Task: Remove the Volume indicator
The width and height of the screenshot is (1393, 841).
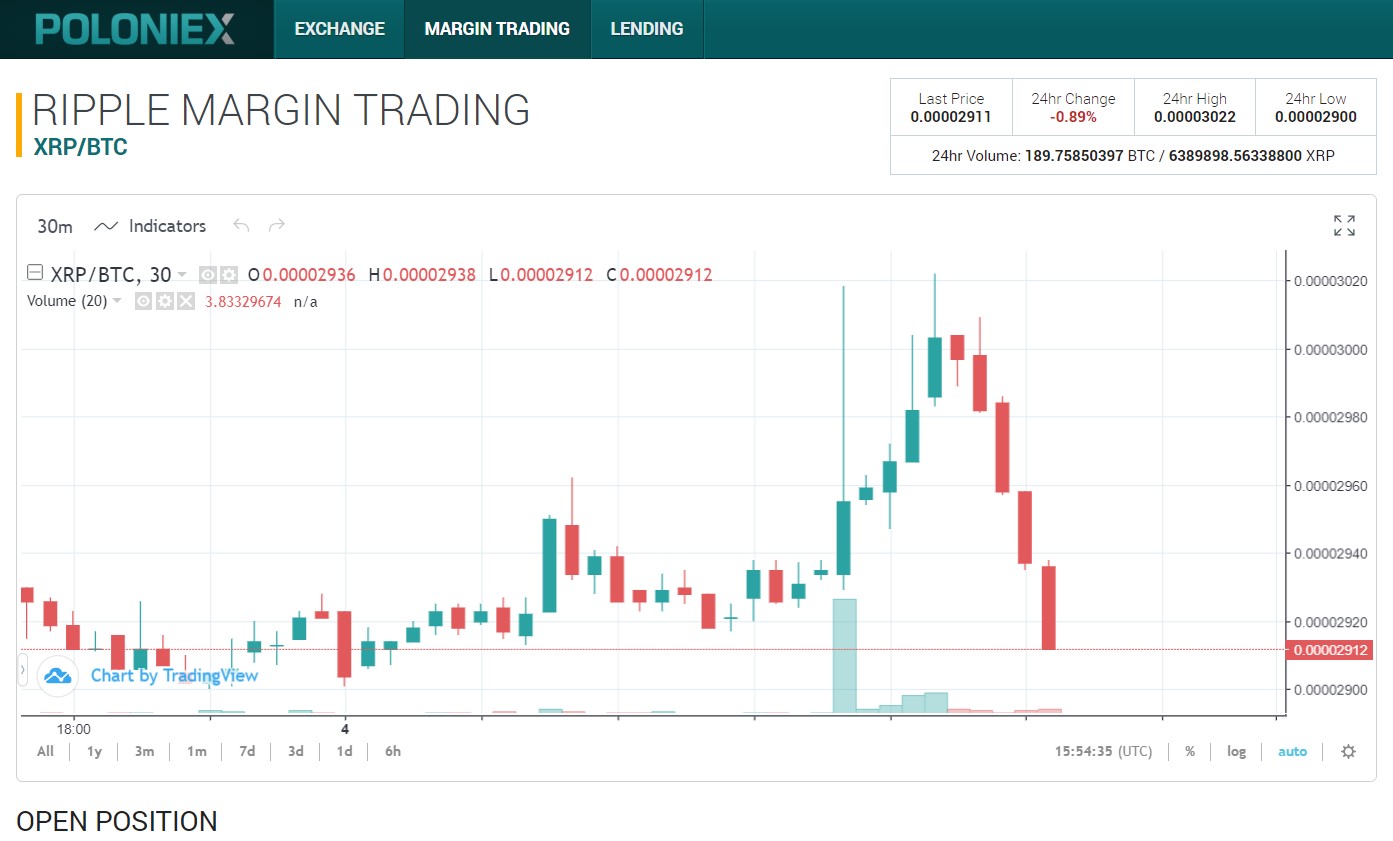Action: (x=186, y=301)
